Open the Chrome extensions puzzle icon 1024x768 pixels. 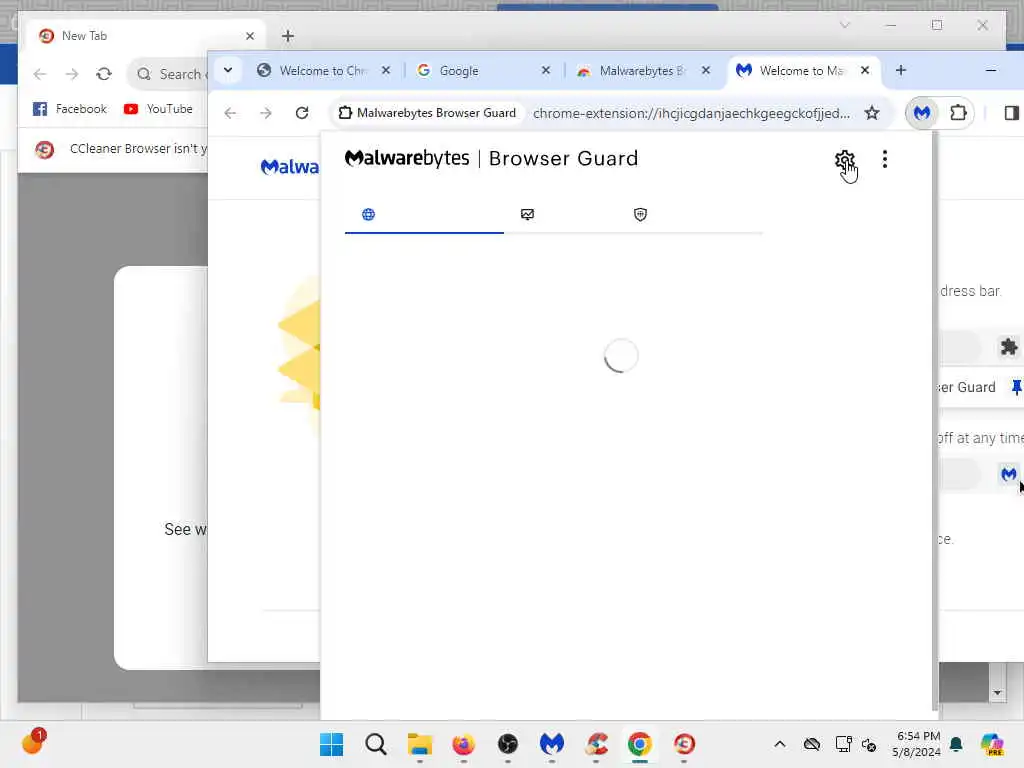click(958, 113)
